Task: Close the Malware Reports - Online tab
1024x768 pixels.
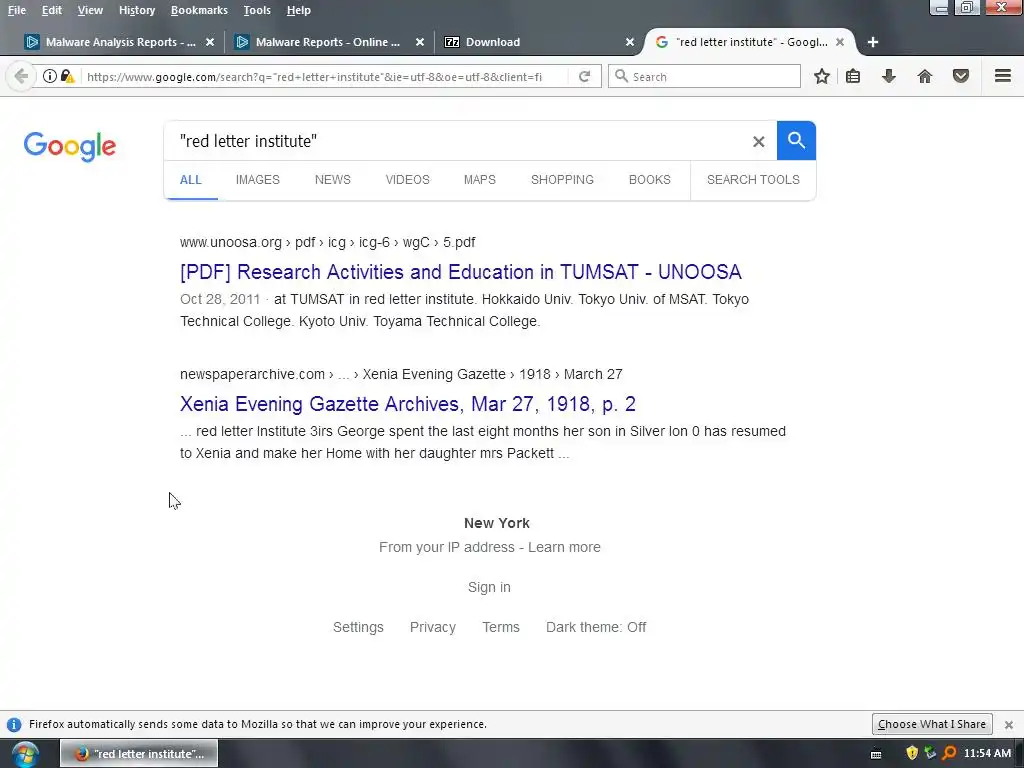Action: point(420,42)
